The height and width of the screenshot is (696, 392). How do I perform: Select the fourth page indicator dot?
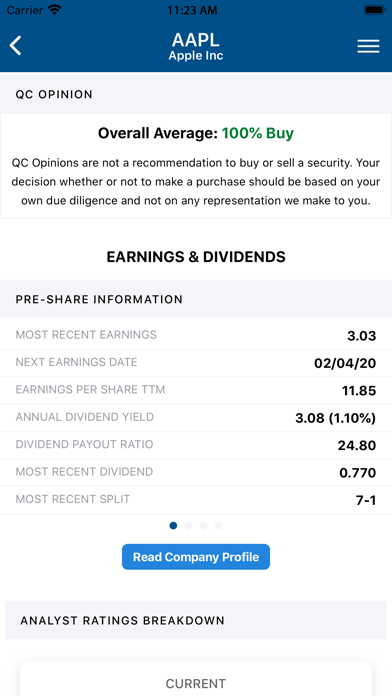tap(218, 526)
